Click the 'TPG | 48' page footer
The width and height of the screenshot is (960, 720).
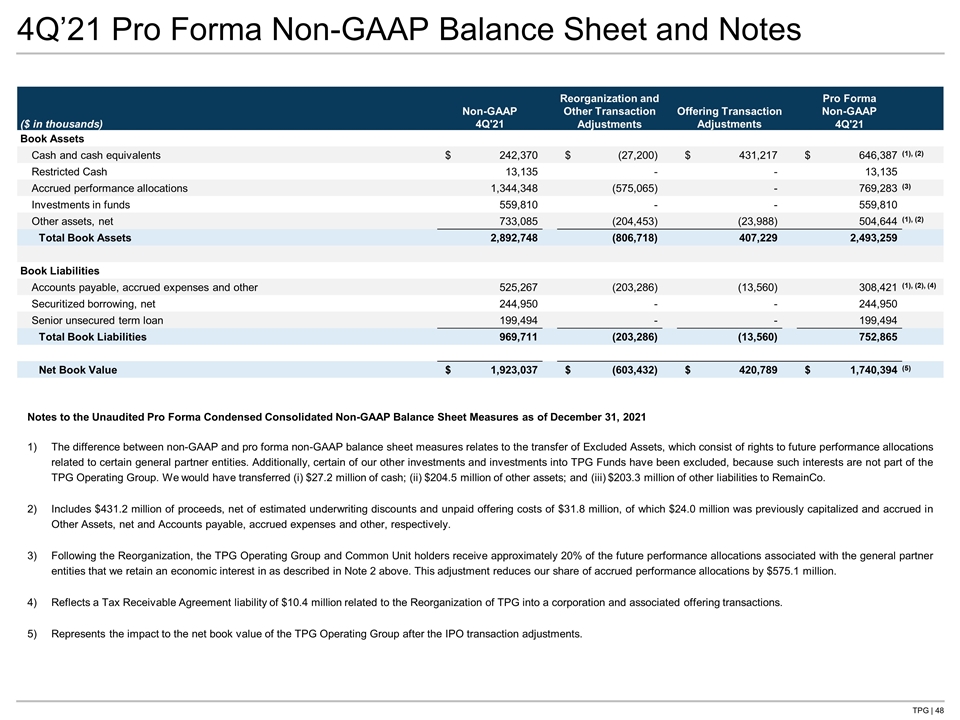928,710
